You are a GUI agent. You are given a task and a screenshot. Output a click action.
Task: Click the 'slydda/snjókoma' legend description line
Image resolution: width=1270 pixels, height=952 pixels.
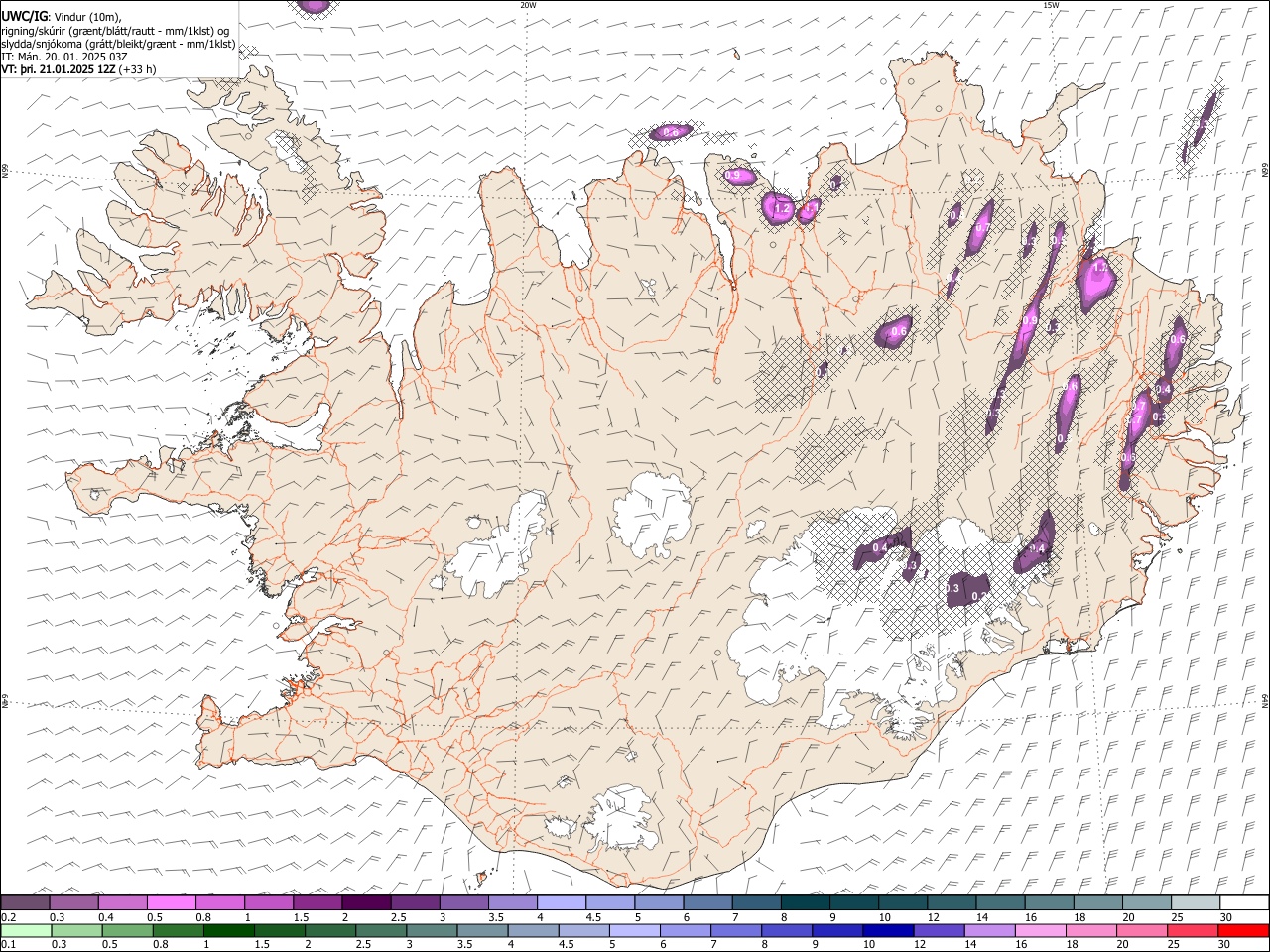tap(118, 44)
